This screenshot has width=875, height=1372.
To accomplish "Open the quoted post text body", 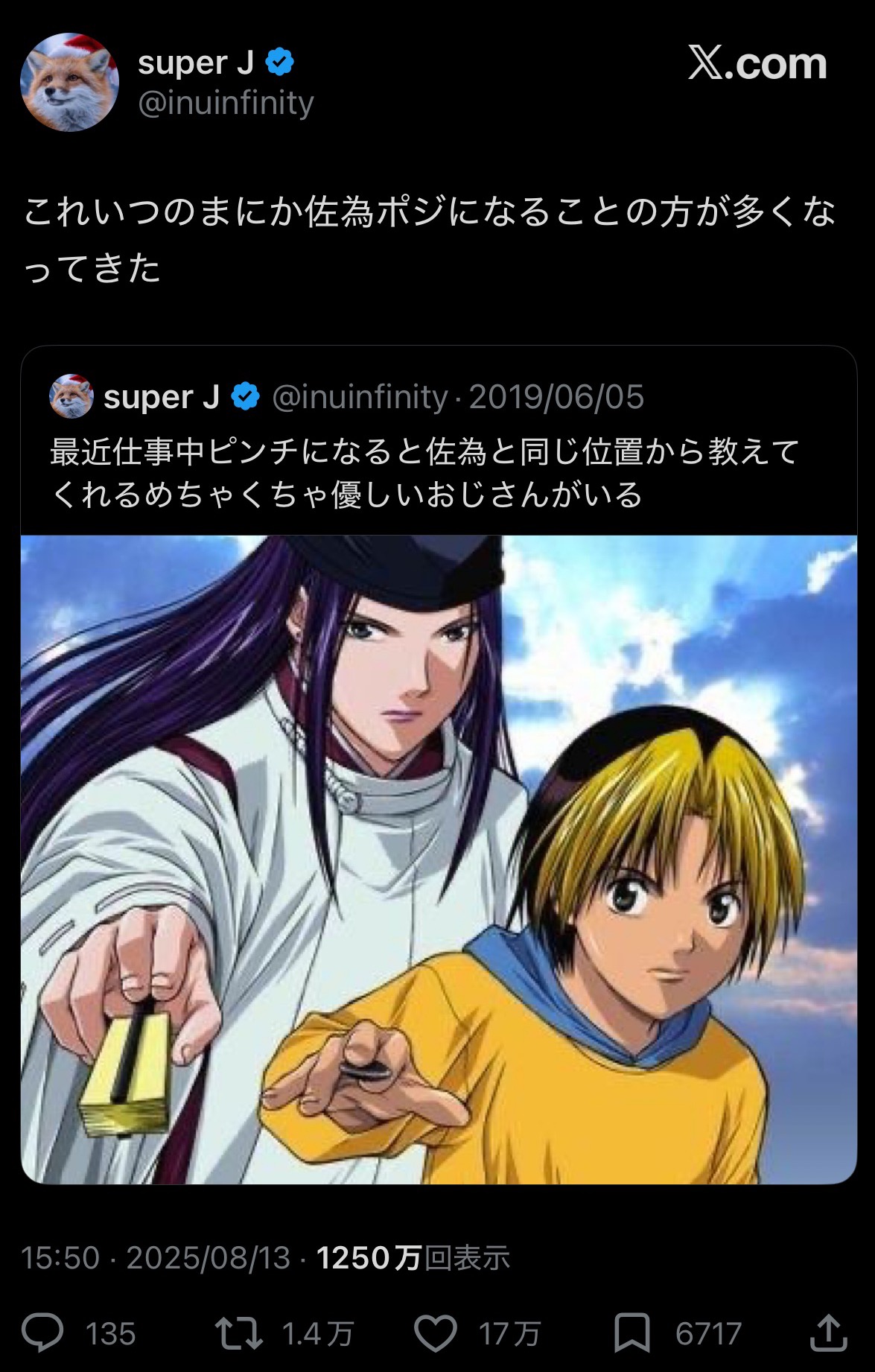I will pos(424,473).
